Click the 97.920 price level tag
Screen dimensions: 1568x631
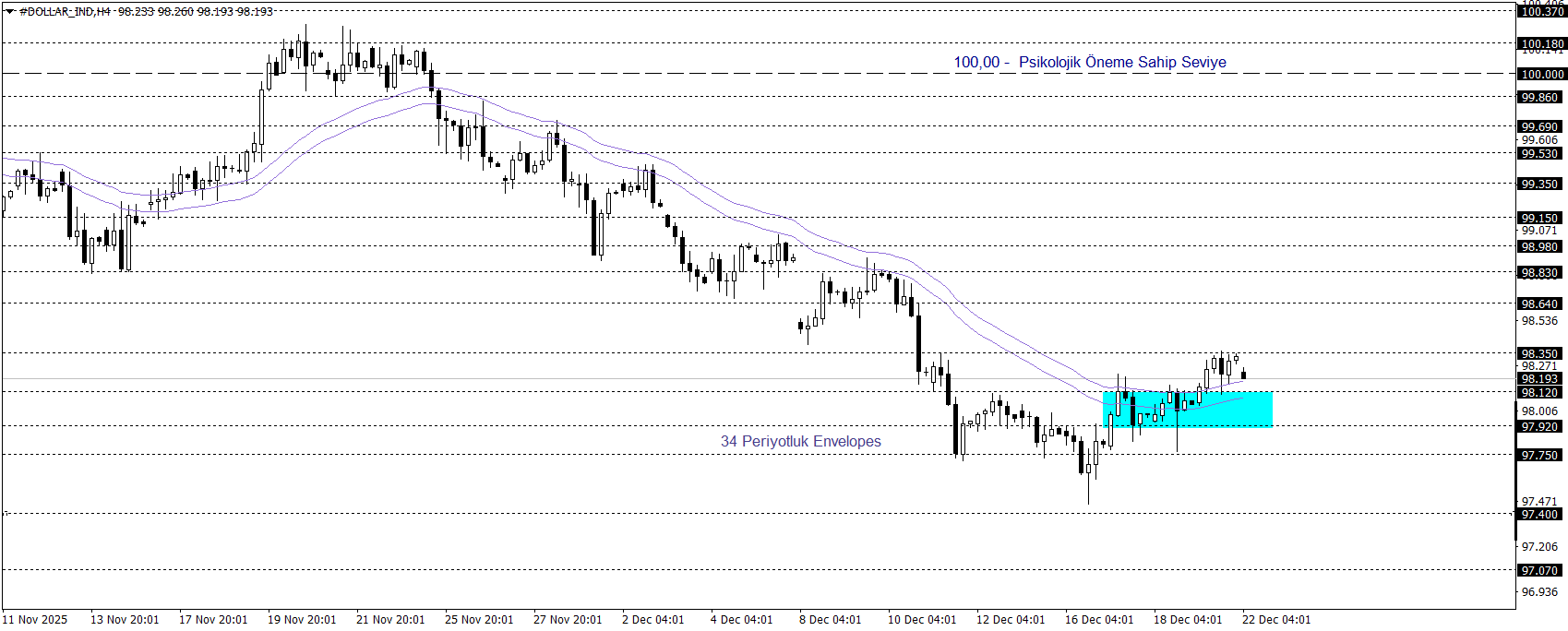pos(1541,427)
